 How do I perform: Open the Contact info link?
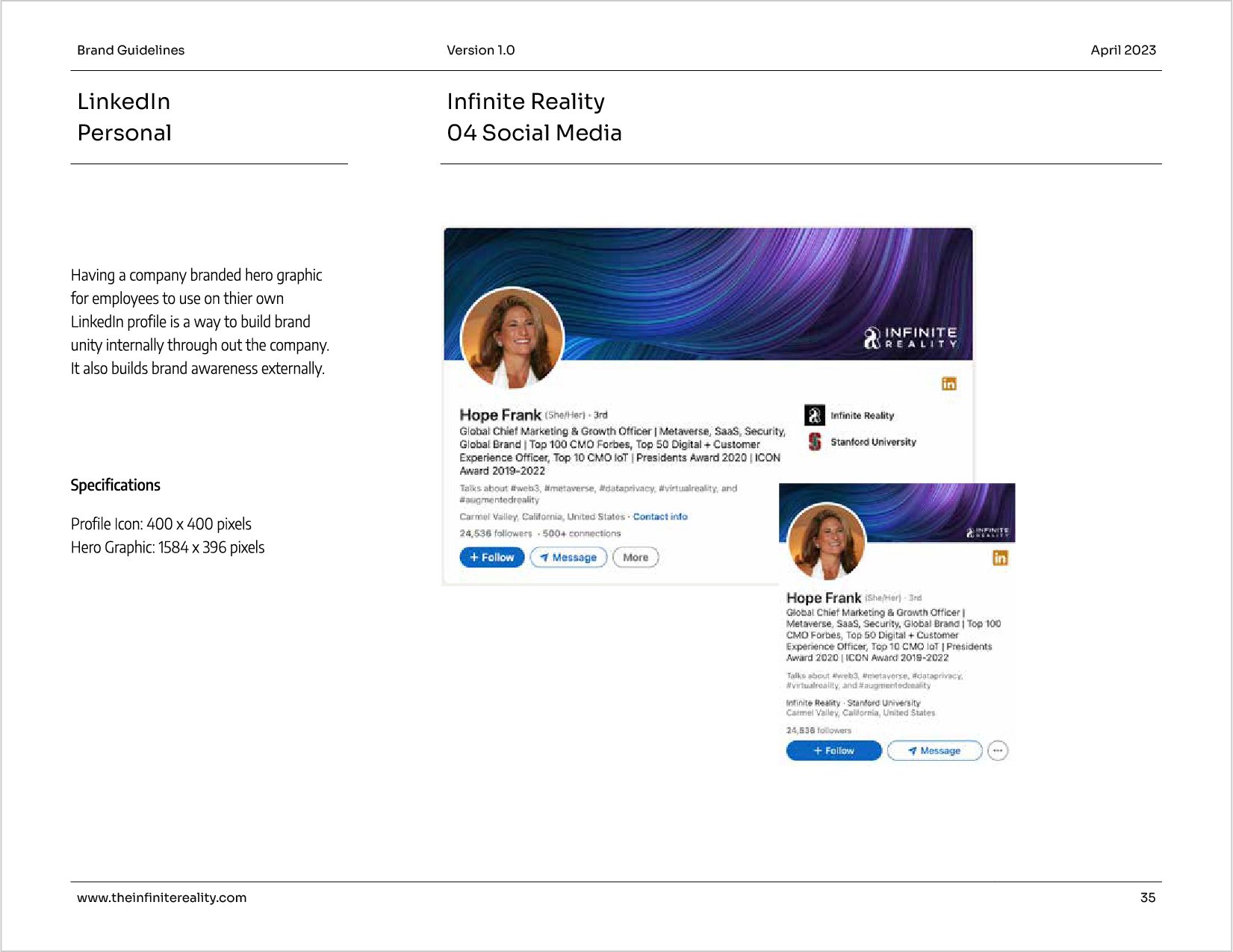(x=660, y=517)
